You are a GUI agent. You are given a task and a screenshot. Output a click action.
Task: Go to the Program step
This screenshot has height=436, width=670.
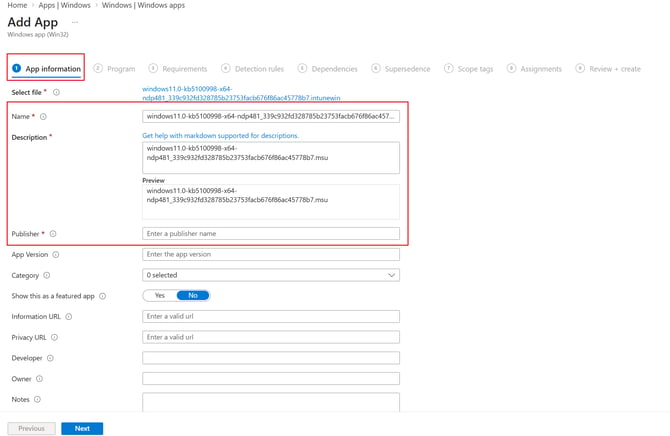pyautogui.click(x=115, y=69)
